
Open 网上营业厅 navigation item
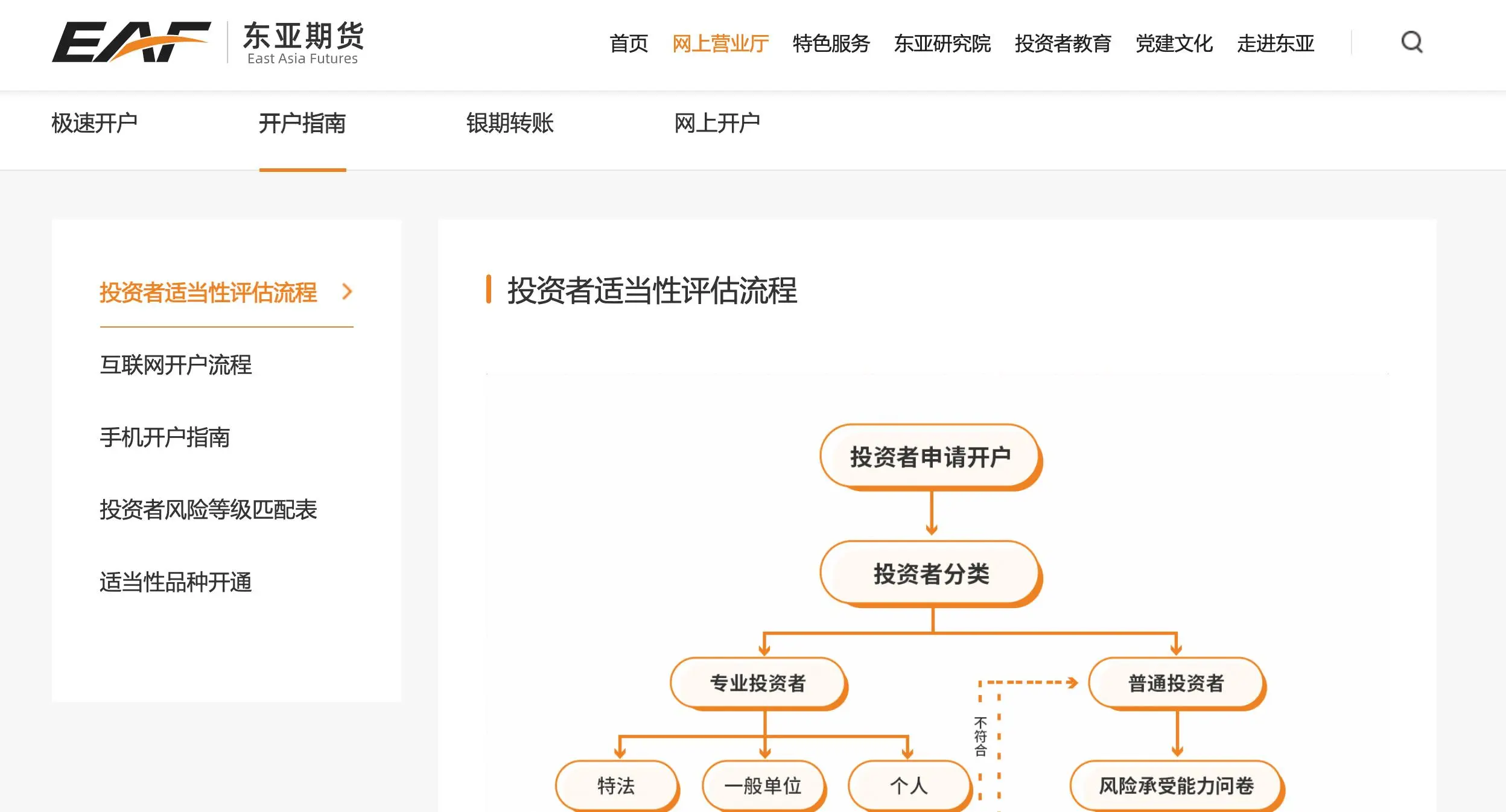[x=720, y=43]
